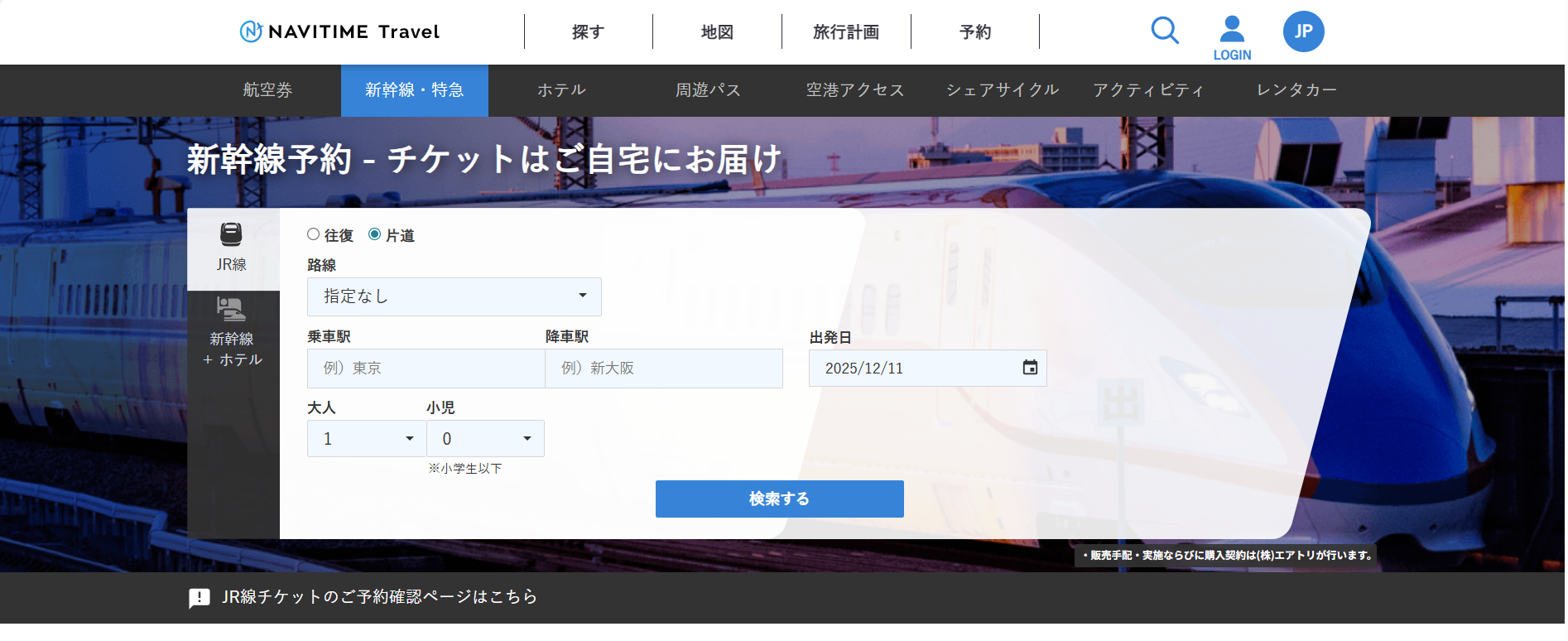Click the 降車駅 arrival station field
This screenshot has height=641, width=1568.
[x=663, y=369]
